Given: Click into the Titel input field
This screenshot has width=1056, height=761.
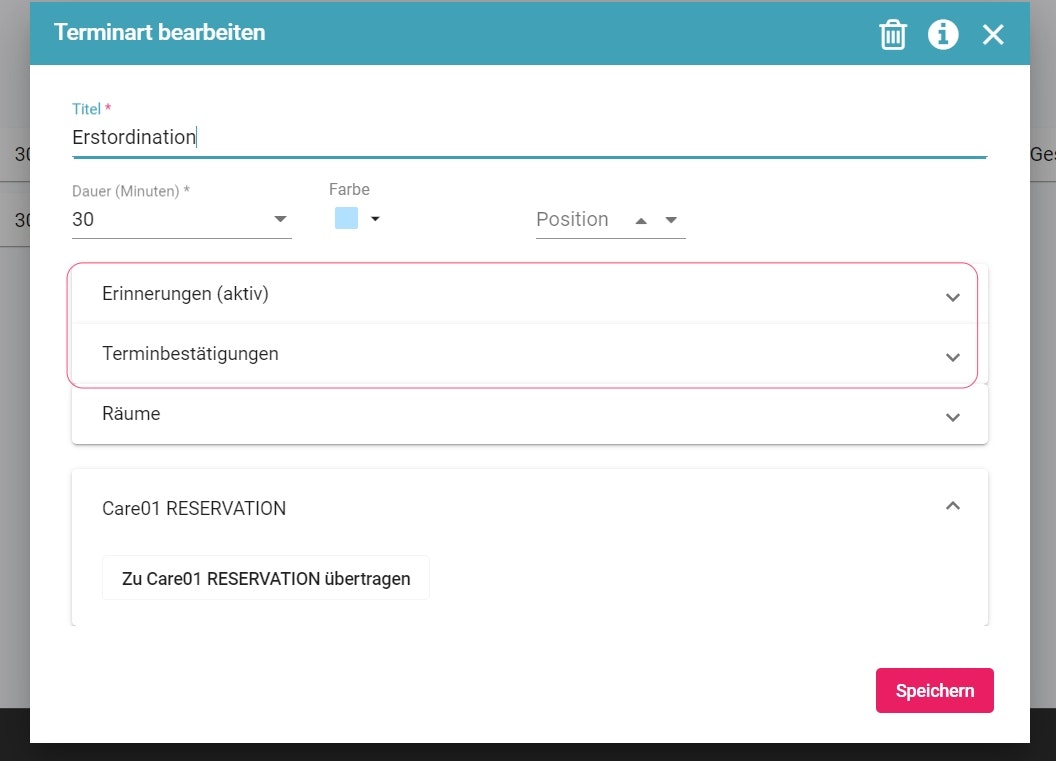Looking at the screenshot, I should [528, 138].
